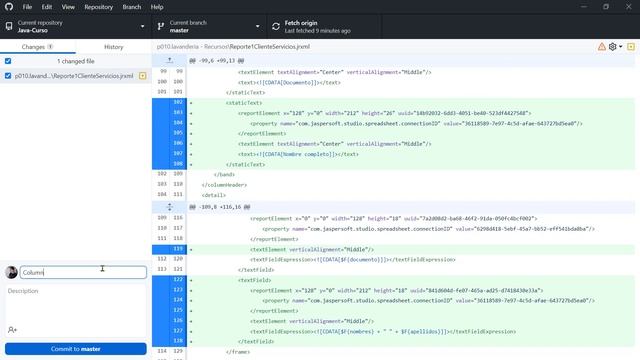Click the GitHub Desktop logo icon
Screen dimensions: 640x360
tap(9, 7)
